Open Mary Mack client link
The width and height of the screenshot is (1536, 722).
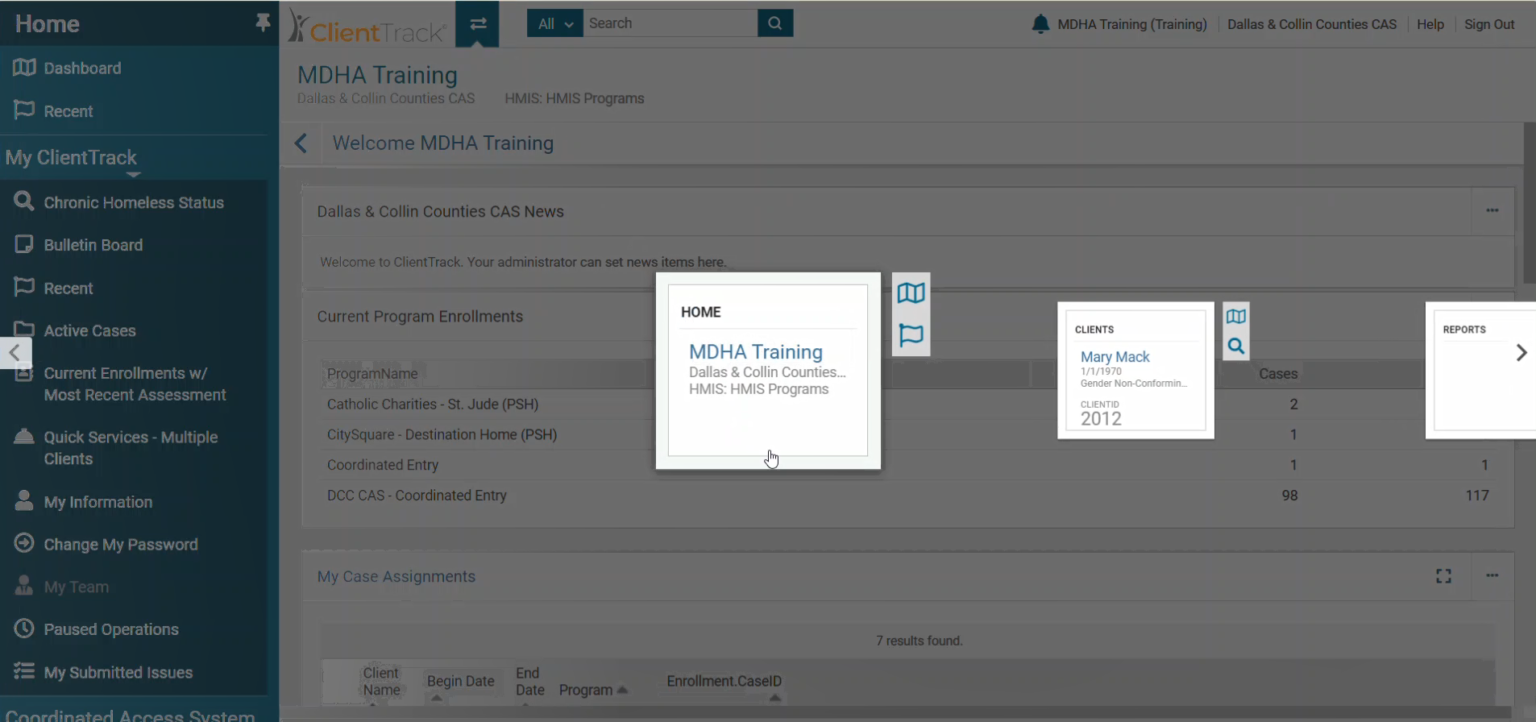coord(1115,357)
